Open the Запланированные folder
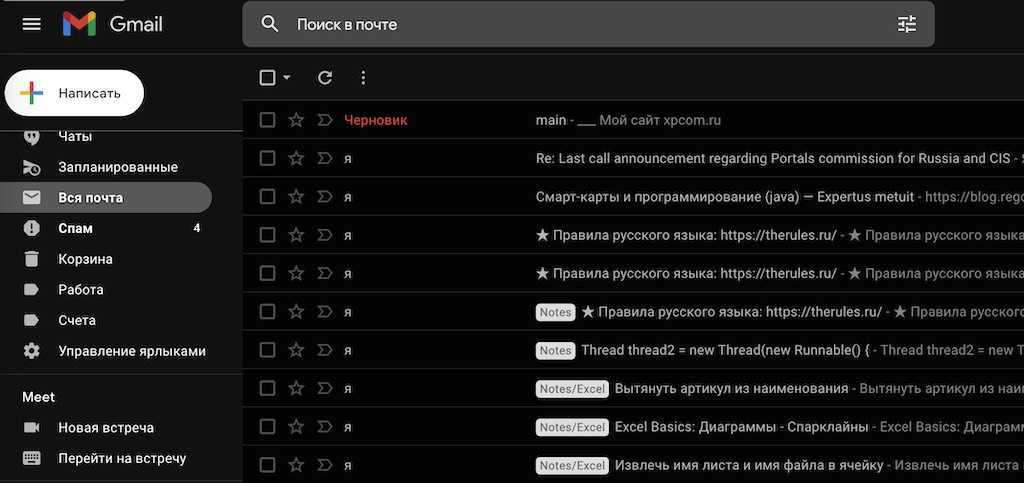1024x483 pixels. click(117, 167)
